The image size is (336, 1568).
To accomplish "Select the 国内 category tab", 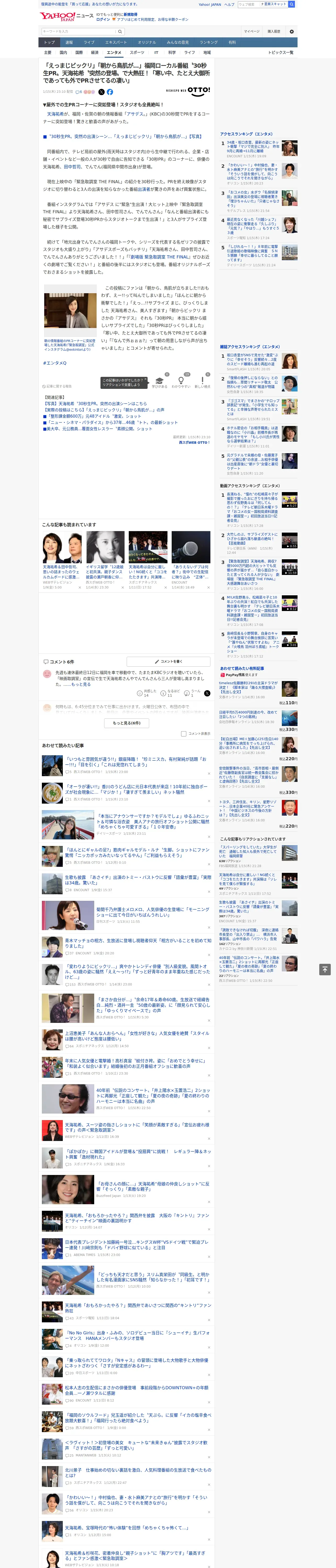I will (x=63, y=53).
